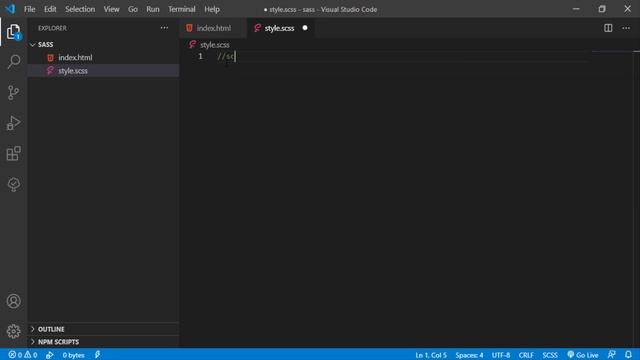Open the feedback icon in status bar
Image resolution: width=640 pixels, height=360 pixels.
[x=611, y=355]
